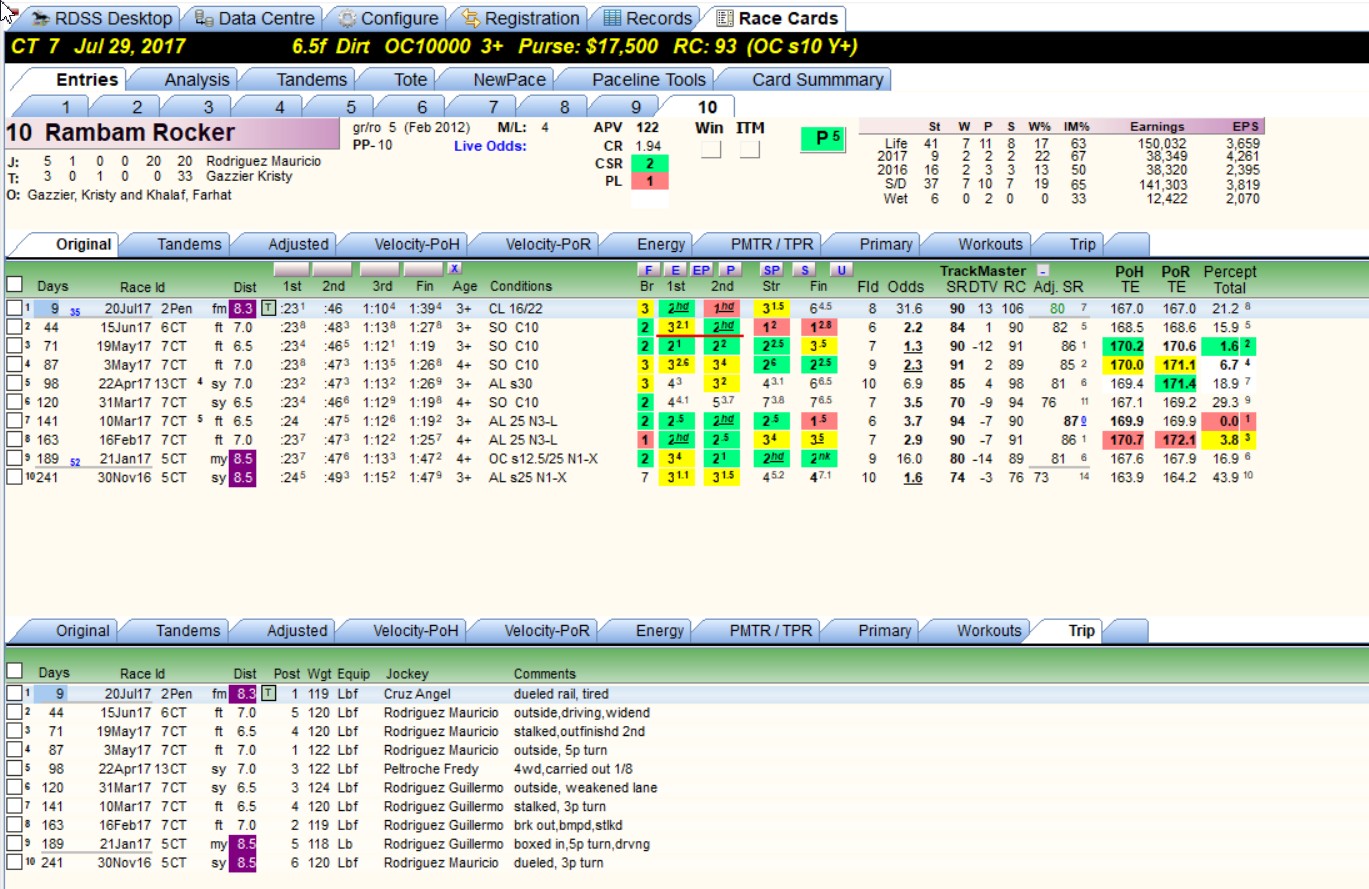Click the F pace filter button

(x=647, y=270)
